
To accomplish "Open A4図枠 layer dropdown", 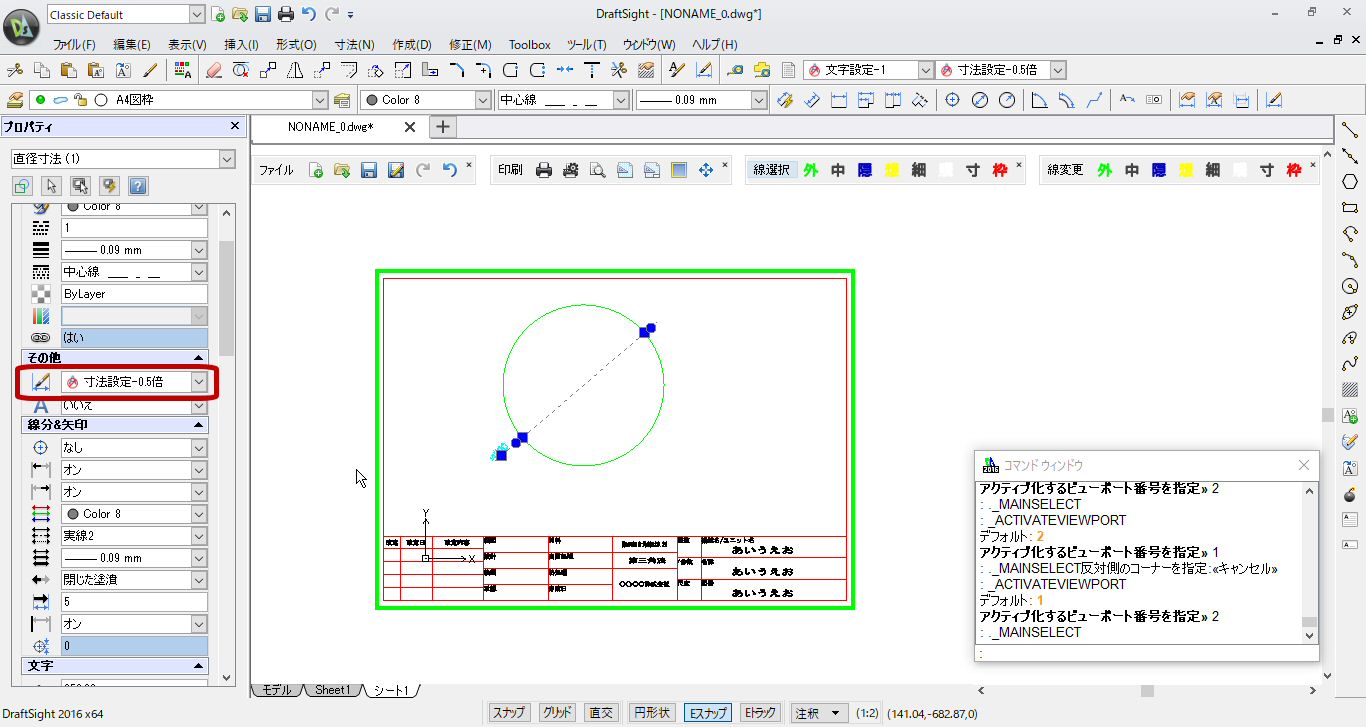I will [x=320, y=100].
